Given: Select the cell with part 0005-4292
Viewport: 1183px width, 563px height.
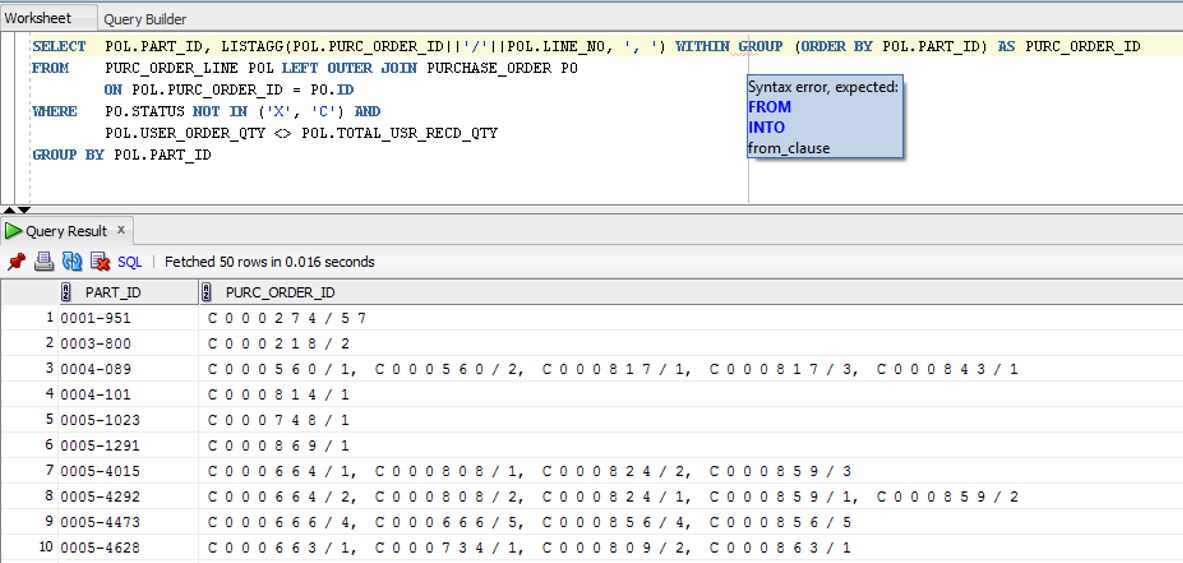Looking at the screenshot, I should coord(128,497).
